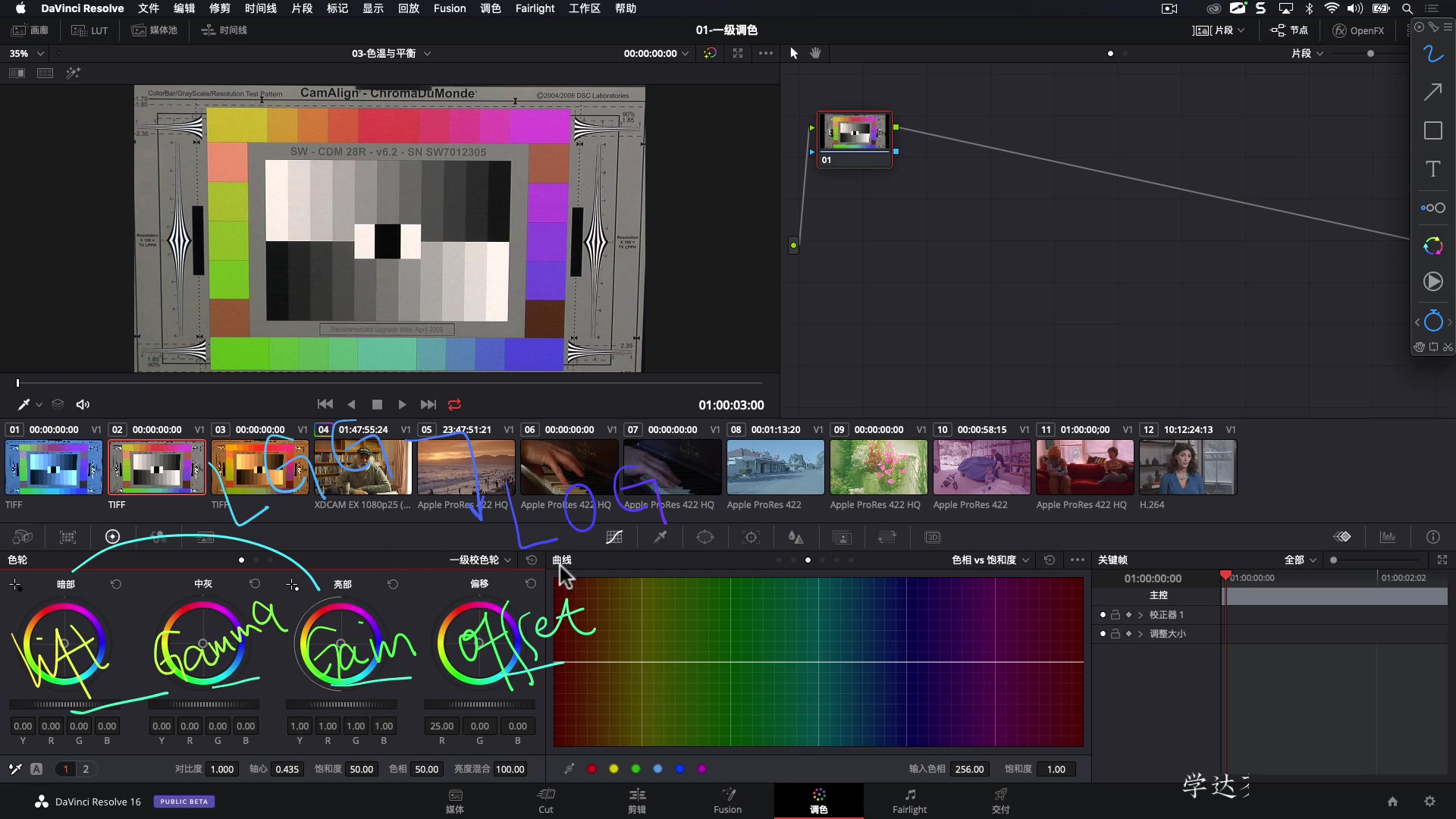Select the Color Wheels palette icon

(x=112, y=537)
